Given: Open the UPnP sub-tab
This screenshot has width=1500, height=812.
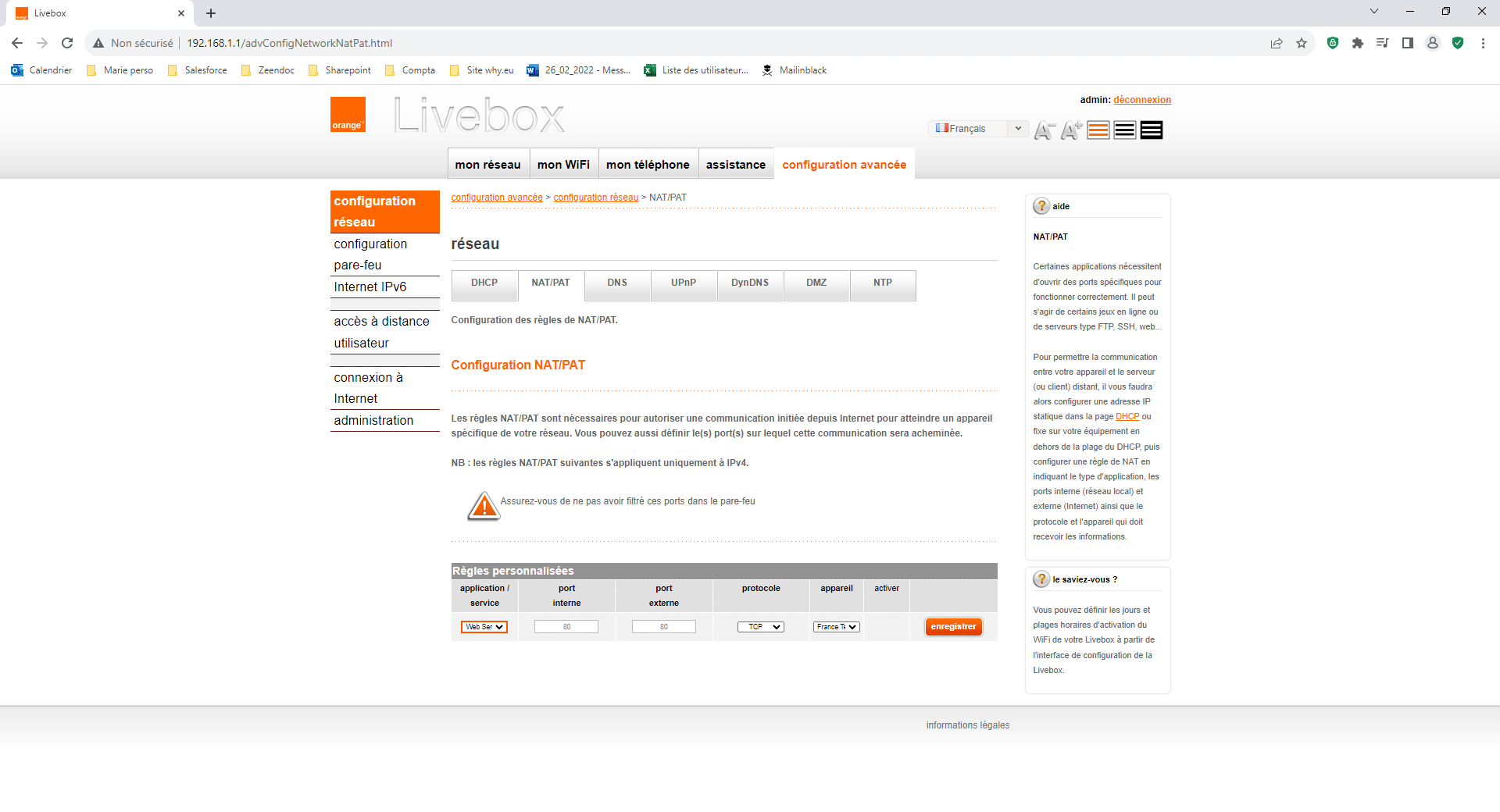Looking at the screenshot, I should [684, 284].
